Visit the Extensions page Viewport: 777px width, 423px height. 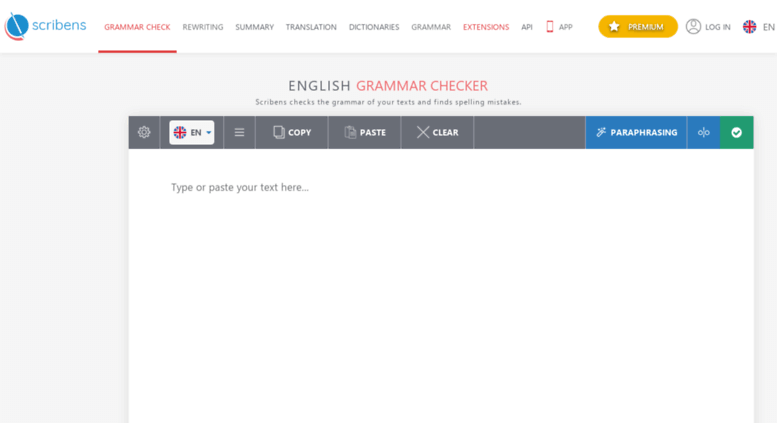click(486, 27)
